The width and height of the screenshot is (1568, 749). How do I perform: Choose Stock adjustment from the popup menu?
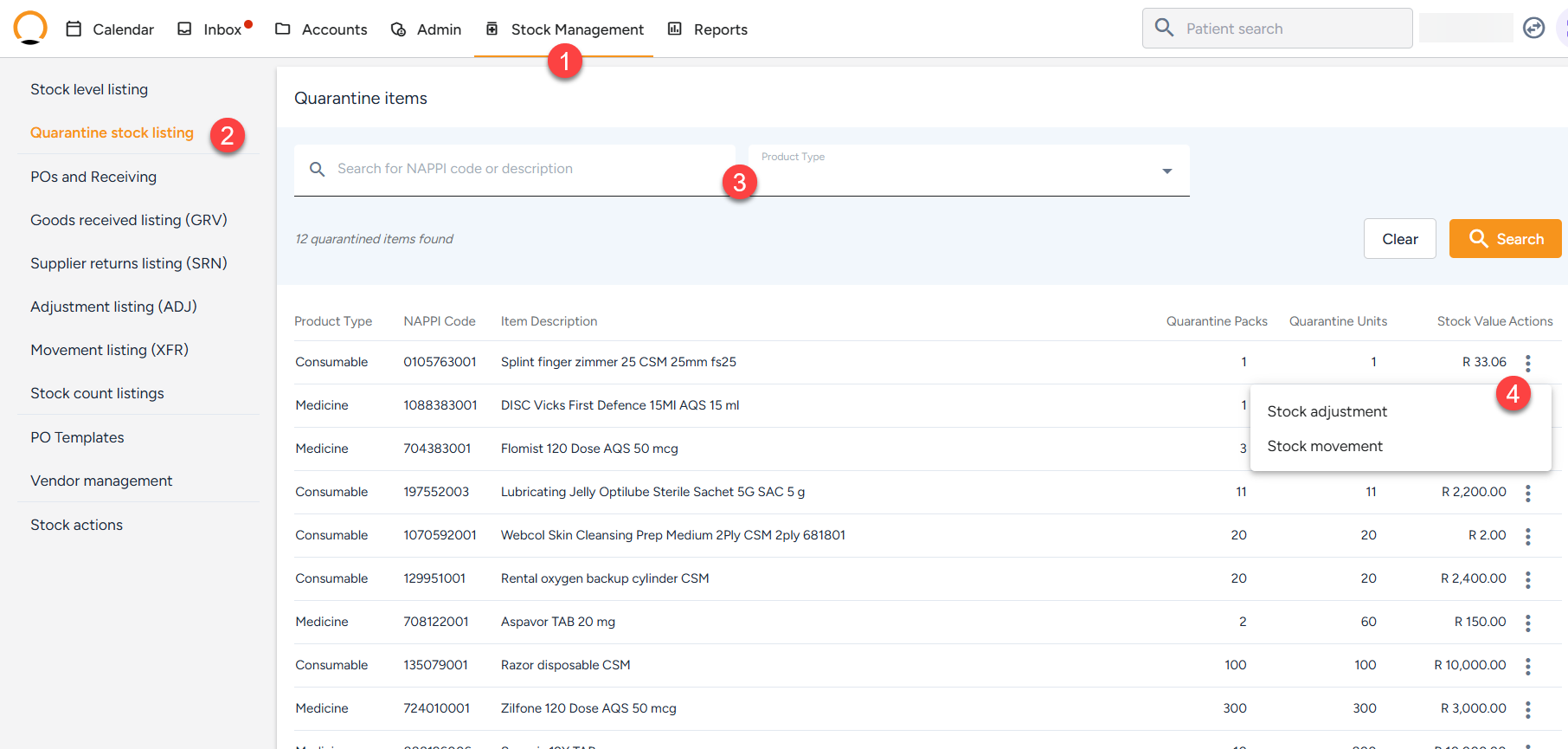tap(1327, 411)
